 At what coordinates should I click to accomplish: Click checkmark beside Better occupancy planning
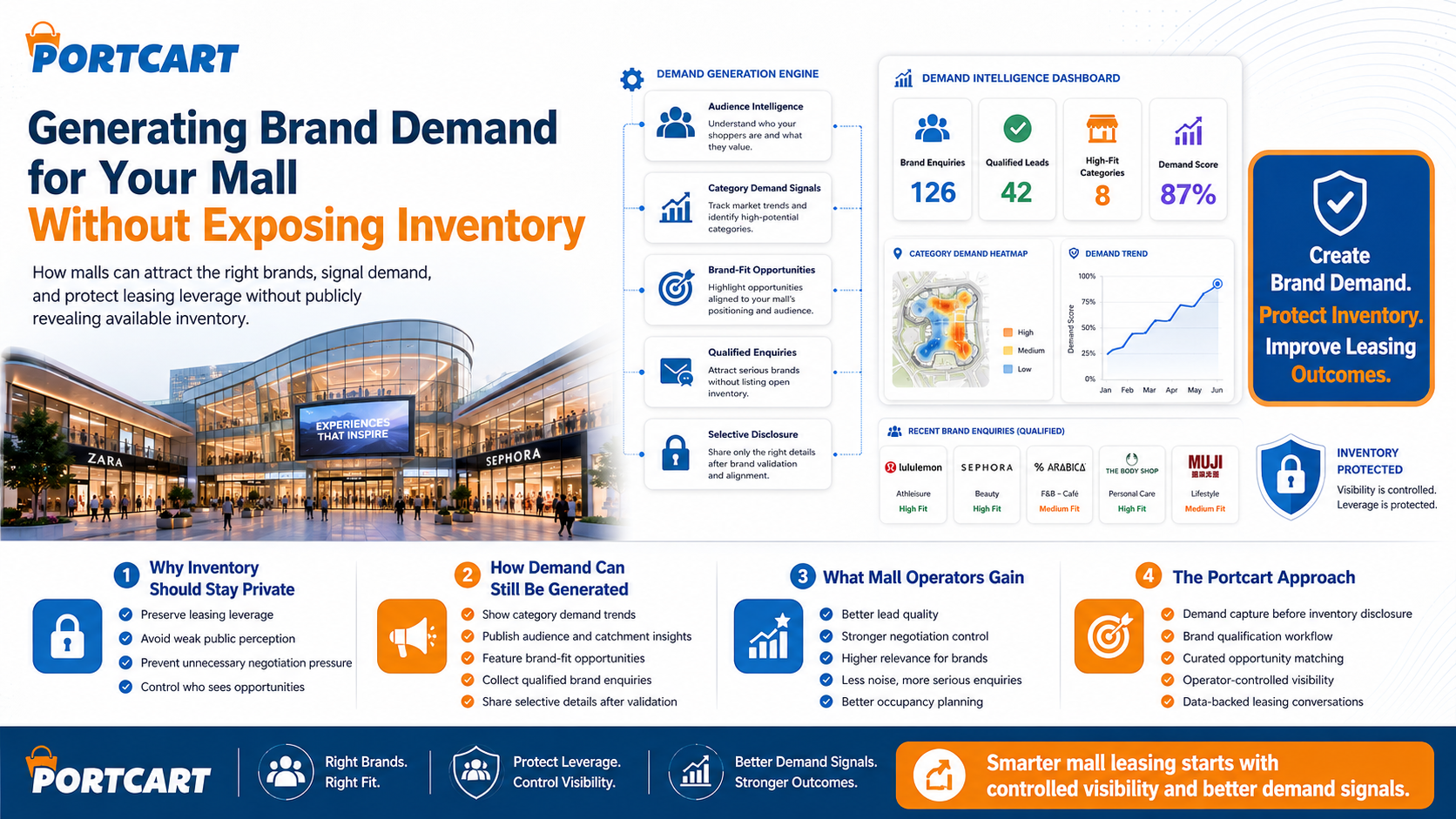(826, 702)
